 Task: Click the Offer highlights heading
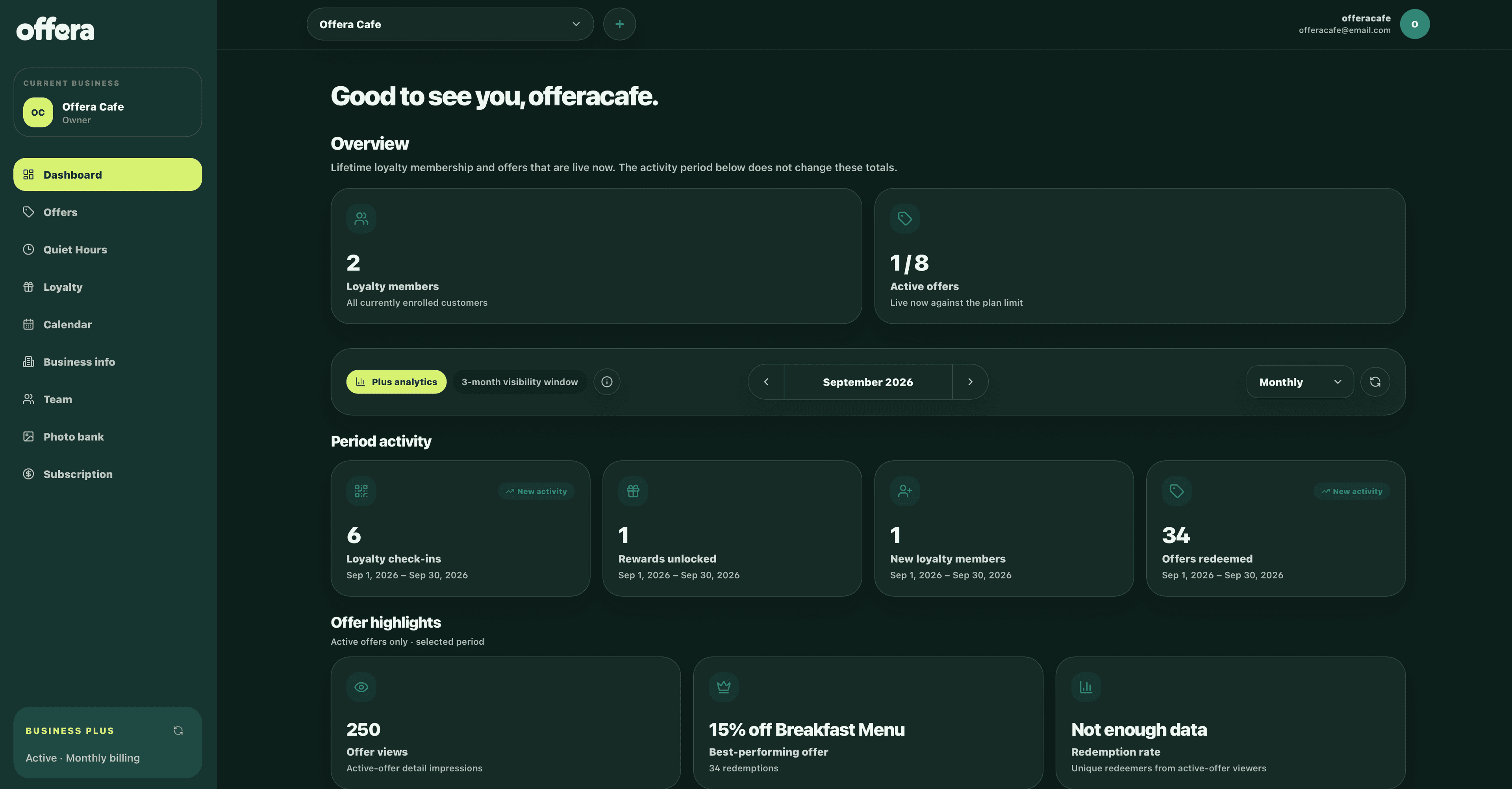(x=385, y=623)
